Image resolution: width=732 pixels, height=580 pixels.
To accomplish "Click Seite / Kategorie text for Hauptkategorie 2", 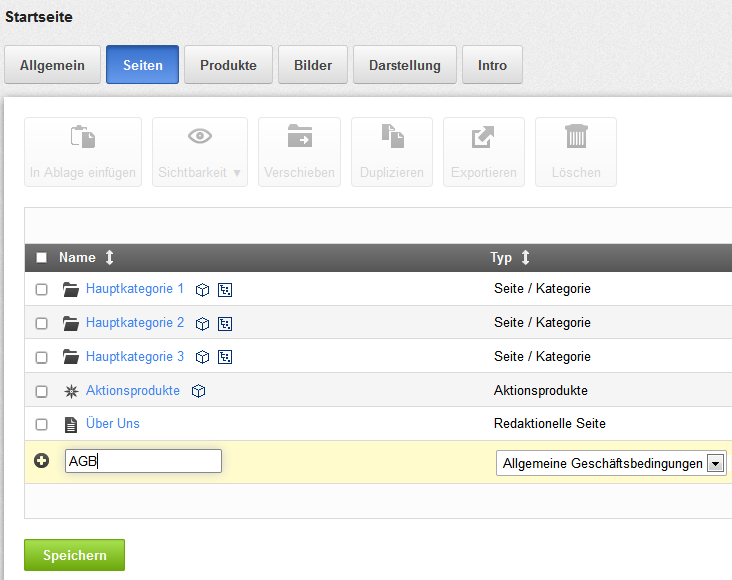I will pos(542,323).
